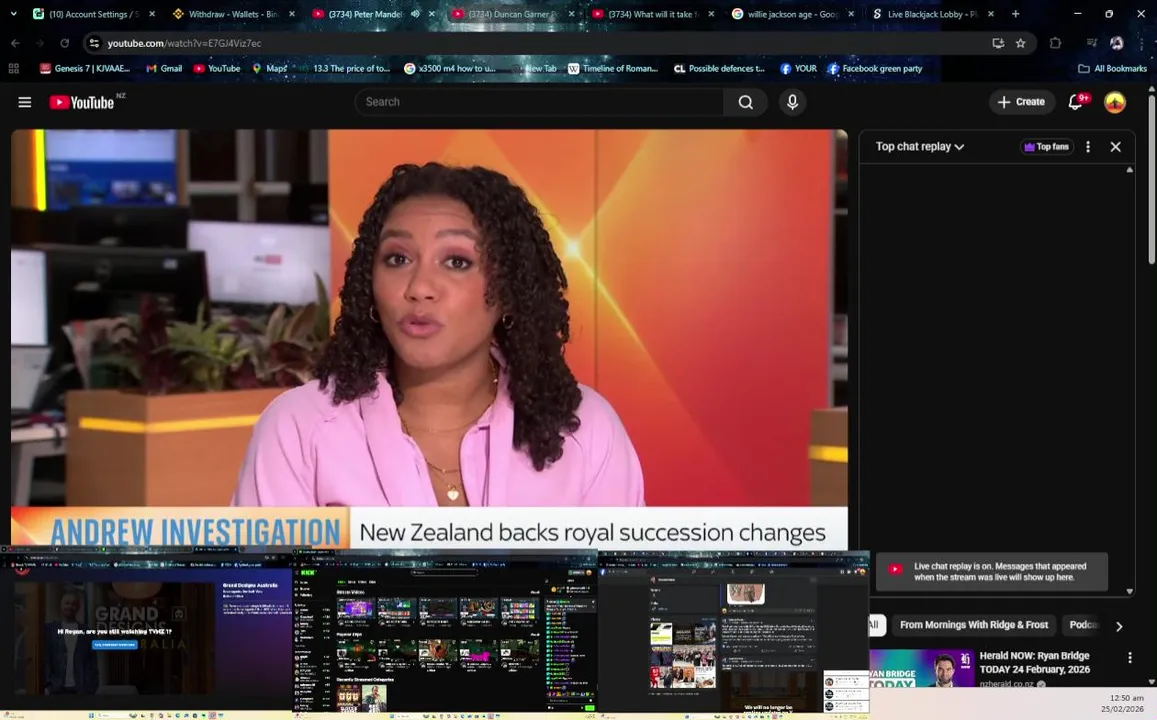Close the Account Settings tab

(x=152, y=13)
